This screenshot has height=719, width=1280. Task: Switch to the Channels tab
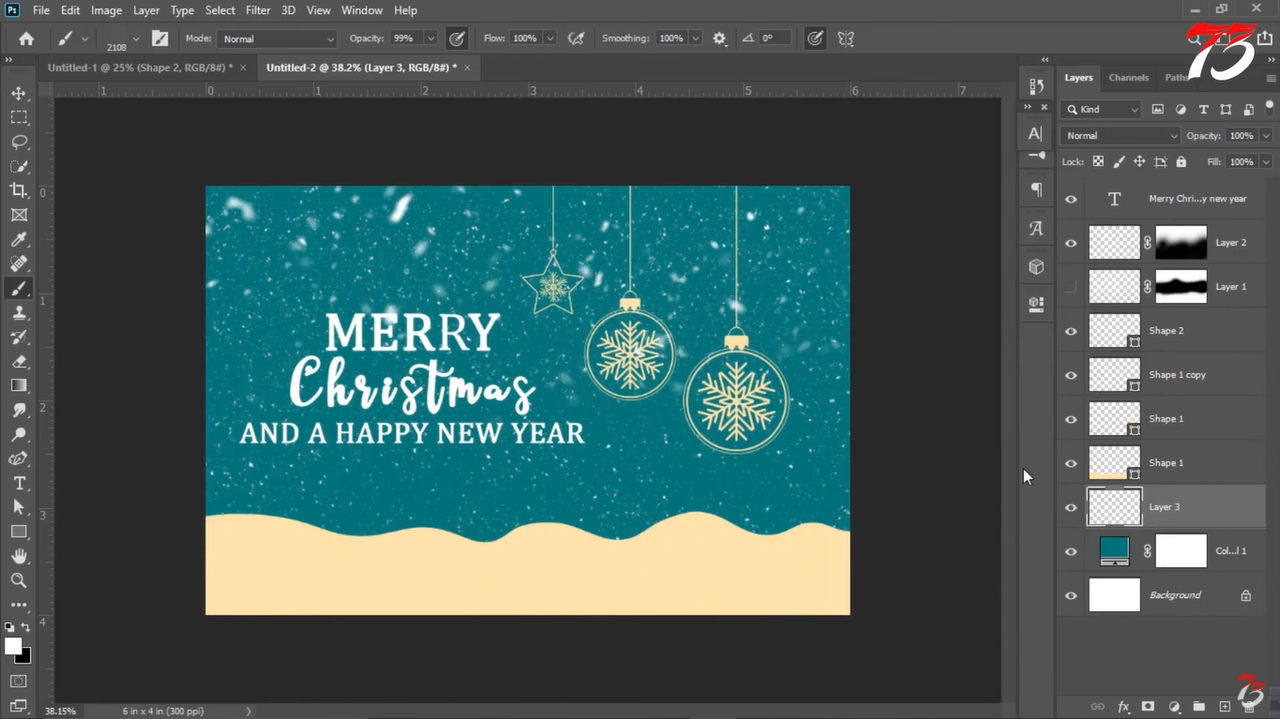tap(1128, 77)
